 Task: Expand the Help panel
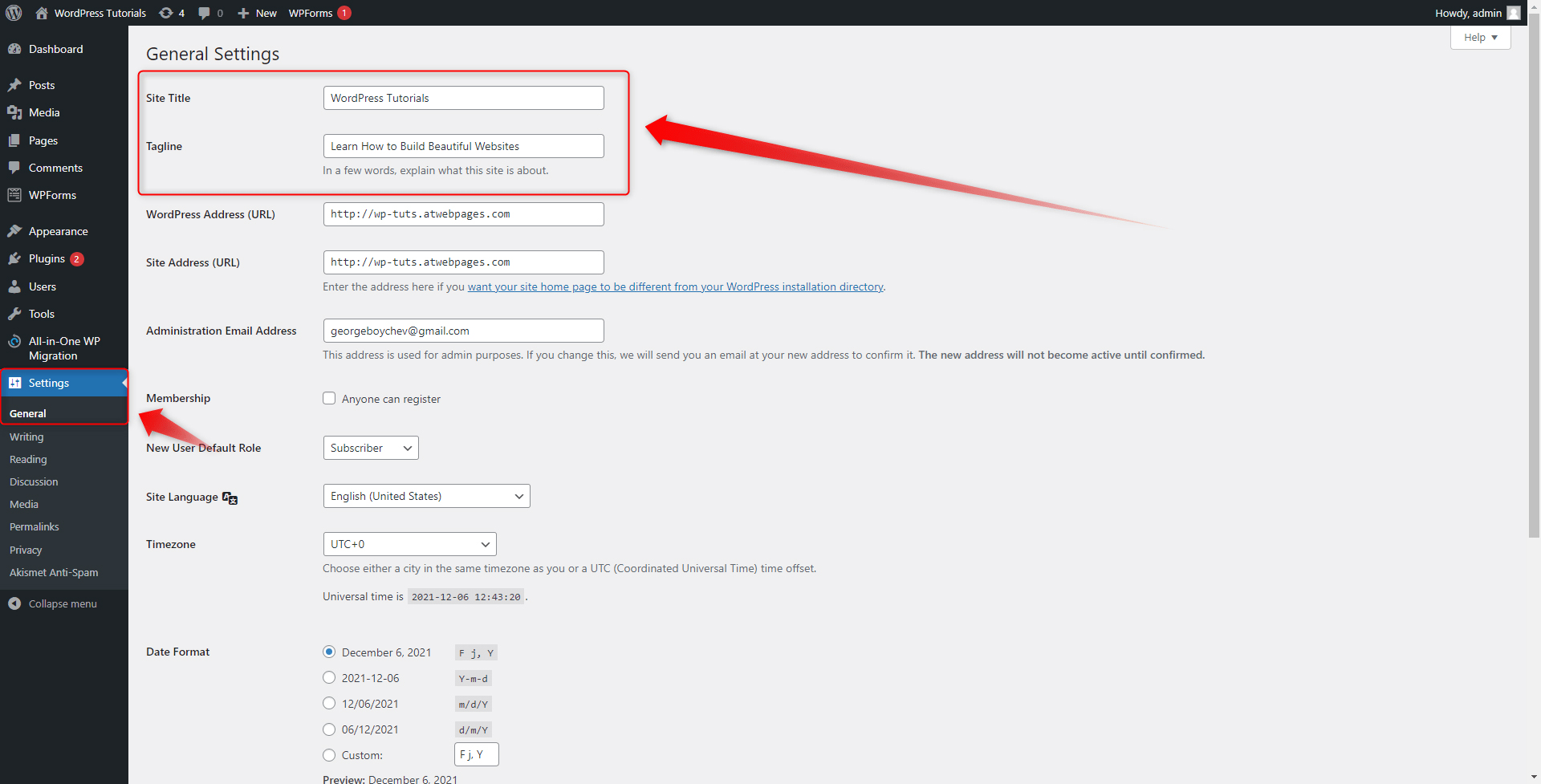click(x=1480, y=37)
